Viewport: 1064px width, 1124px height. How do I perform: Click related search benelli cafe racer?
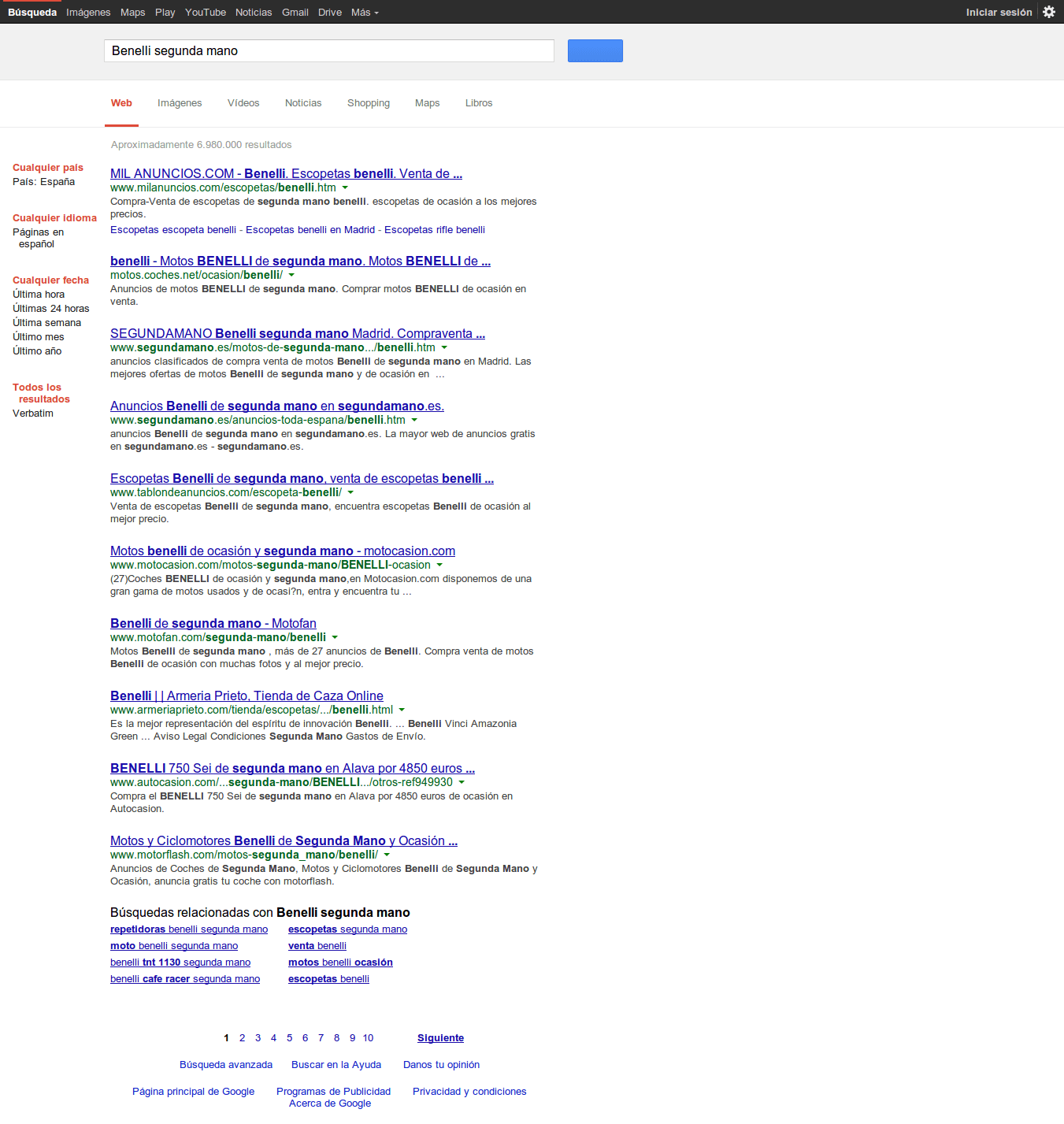(x=185, y=979)
